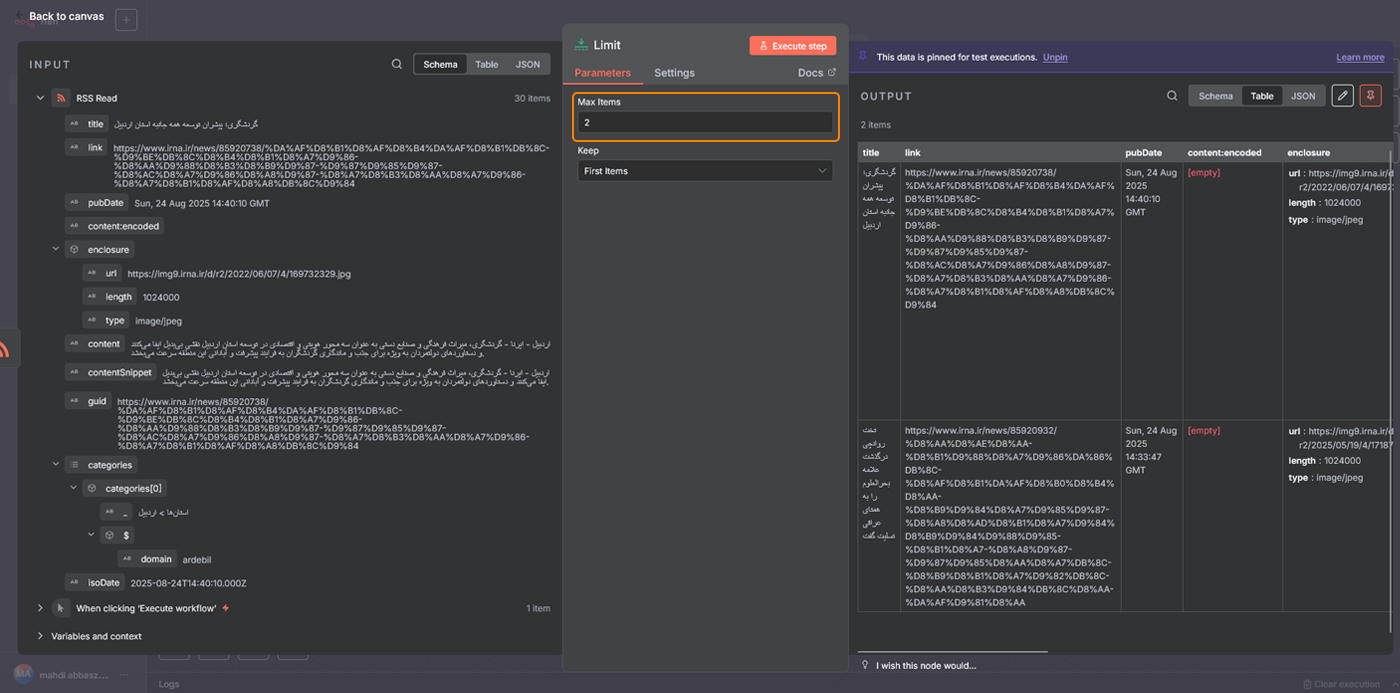This screenshot has height=693, width=1400.
Task: Click the pencil edit output icon
Action: pyautogui.click(x=1343, y=96)
